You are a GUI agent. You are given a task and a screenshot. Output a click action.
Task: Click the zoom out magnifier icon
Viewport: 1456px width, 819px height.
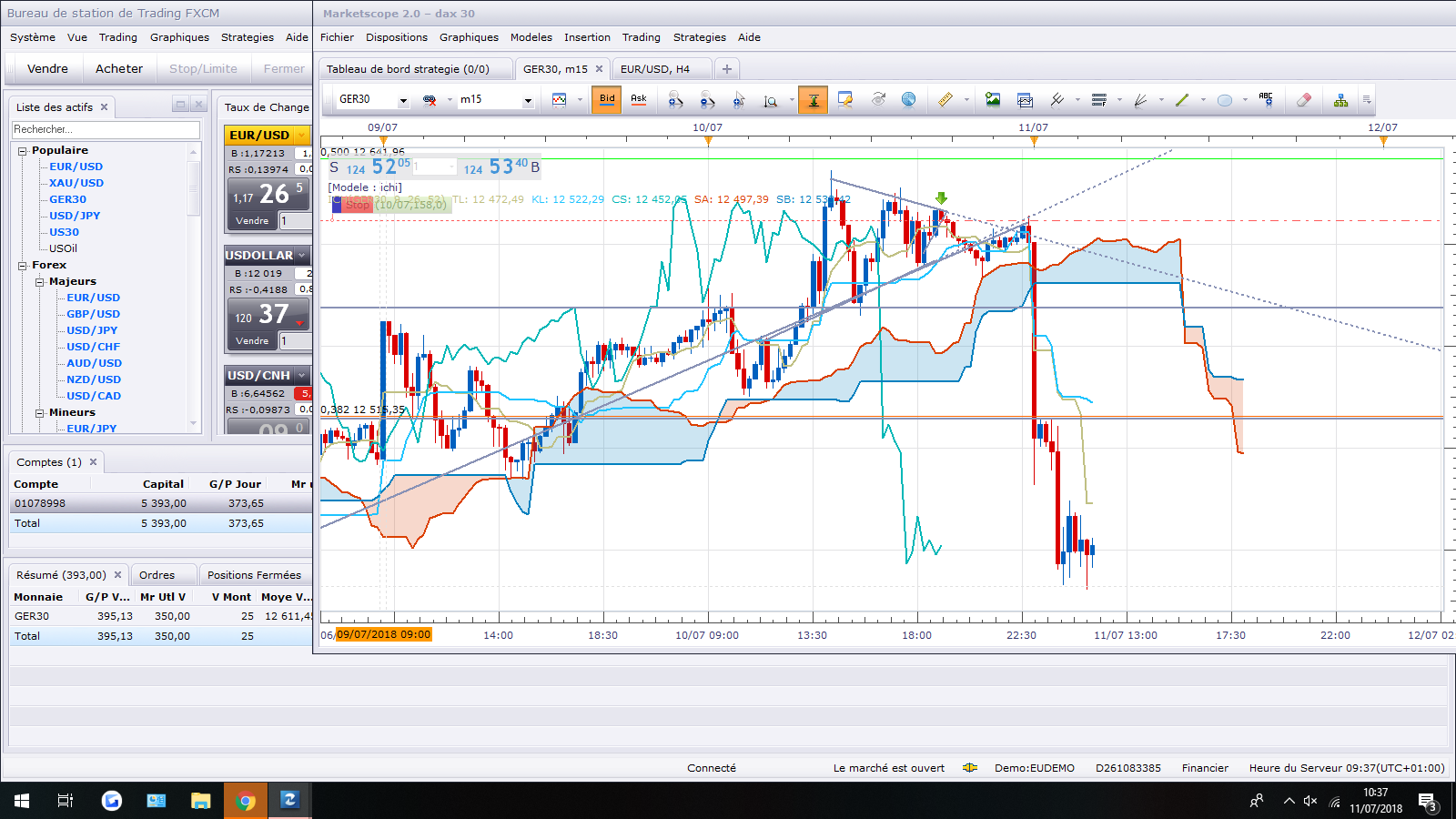tap(707, 100)
